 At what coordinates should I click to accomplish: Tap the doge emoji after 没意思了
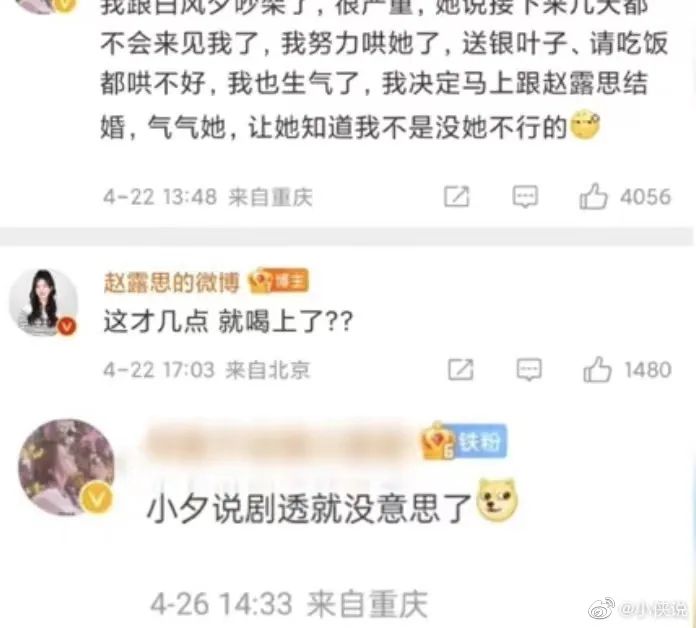pyautogui.click(x=497, y=500)
